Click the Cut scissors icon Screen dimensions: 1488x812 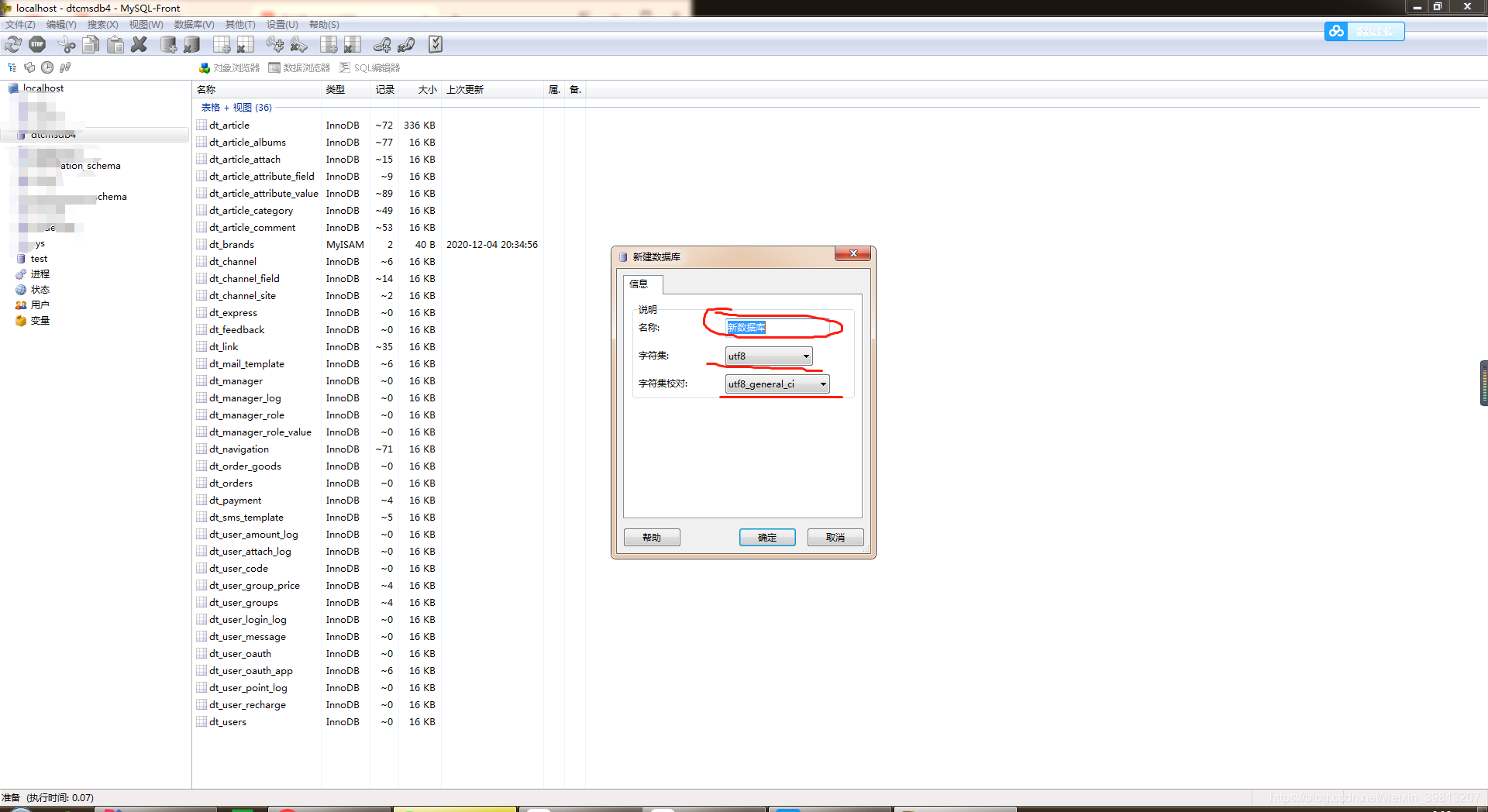tap(67, 45)
